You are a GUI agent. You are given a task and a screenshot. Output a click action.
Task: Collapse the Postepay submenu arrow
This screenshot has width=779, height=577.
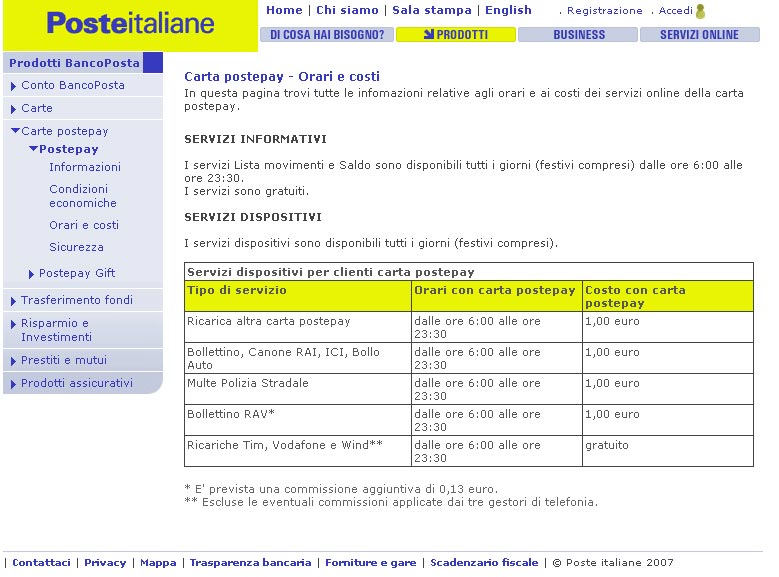(x=33, y=149)
